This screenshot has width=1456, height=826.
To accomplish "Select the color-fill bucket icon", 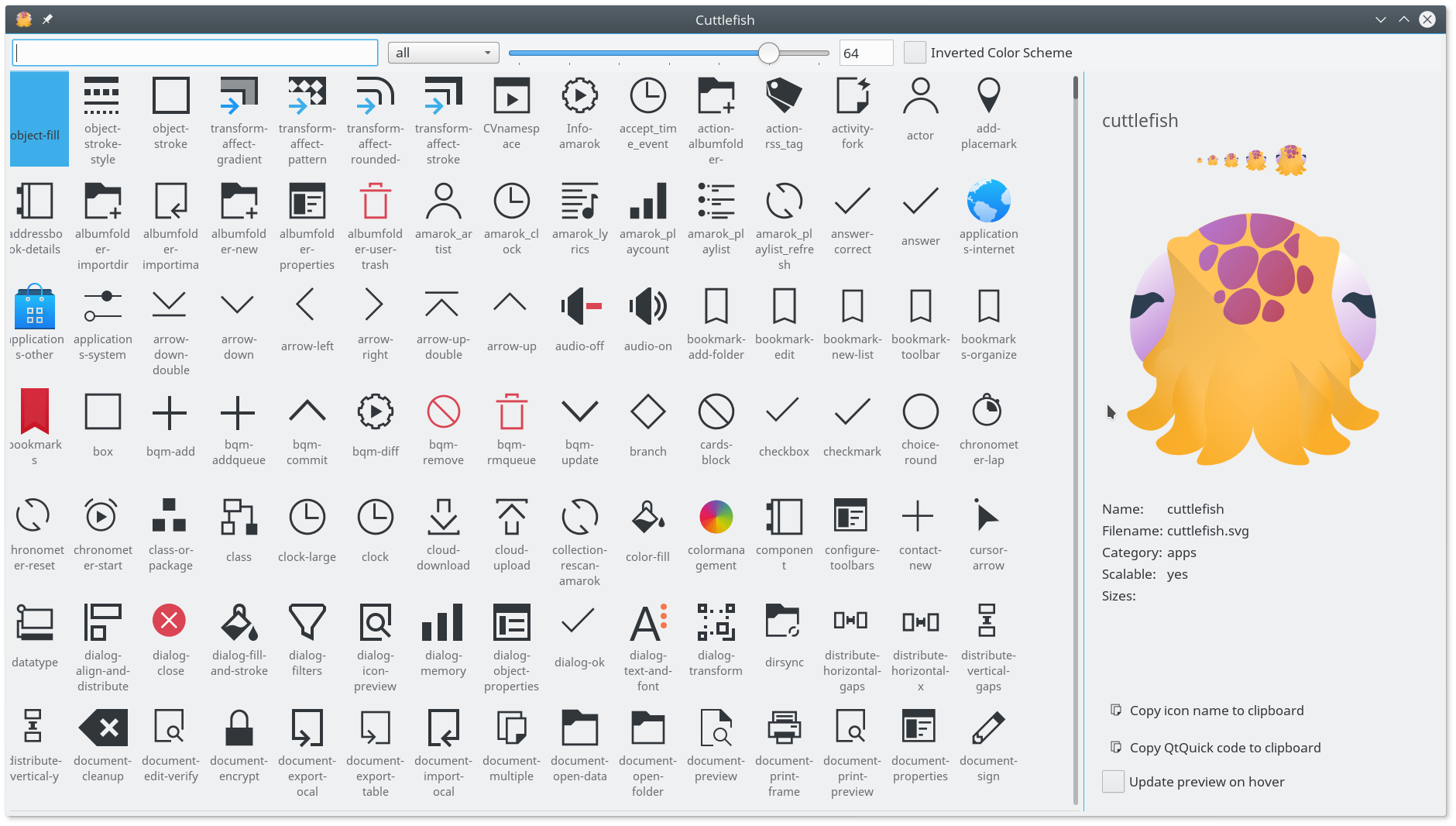I will tap(647, 518).
